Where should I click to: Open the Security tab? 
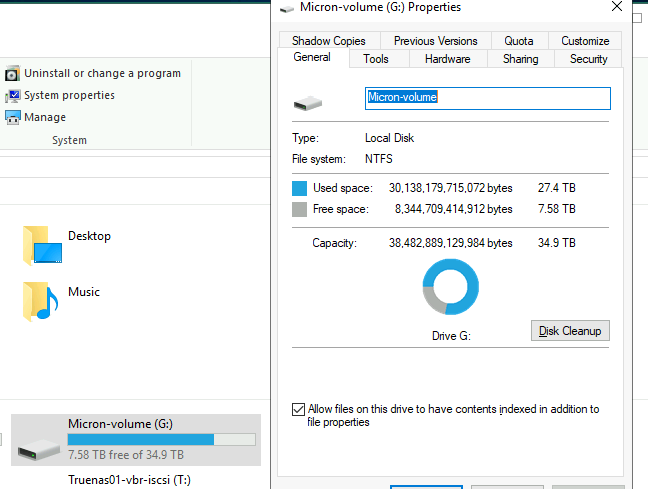[588, 59]
